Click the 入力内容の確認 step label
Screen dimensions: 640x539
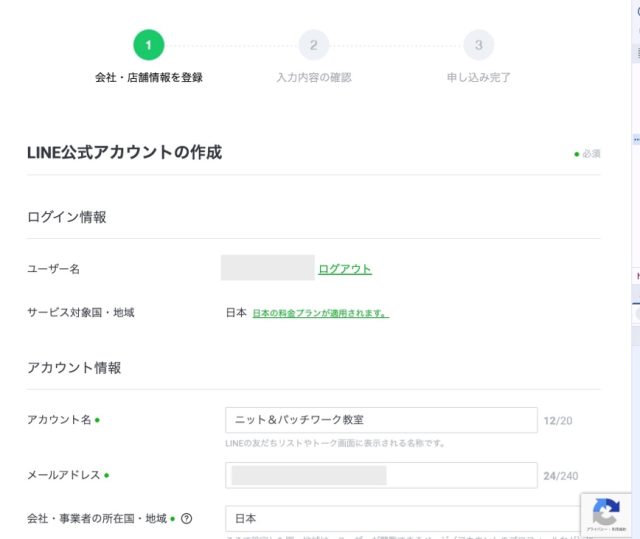coord(314,78)
